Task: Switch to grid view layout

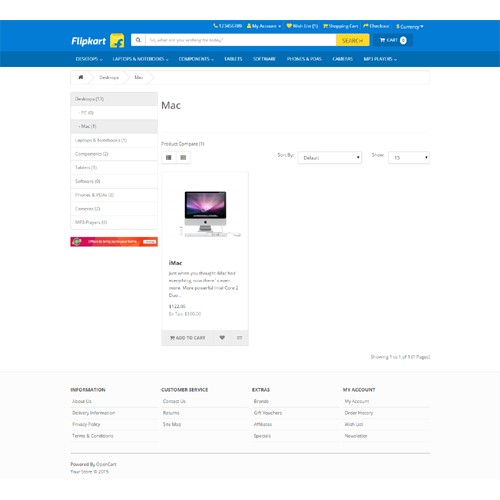Action: (183, 158)
